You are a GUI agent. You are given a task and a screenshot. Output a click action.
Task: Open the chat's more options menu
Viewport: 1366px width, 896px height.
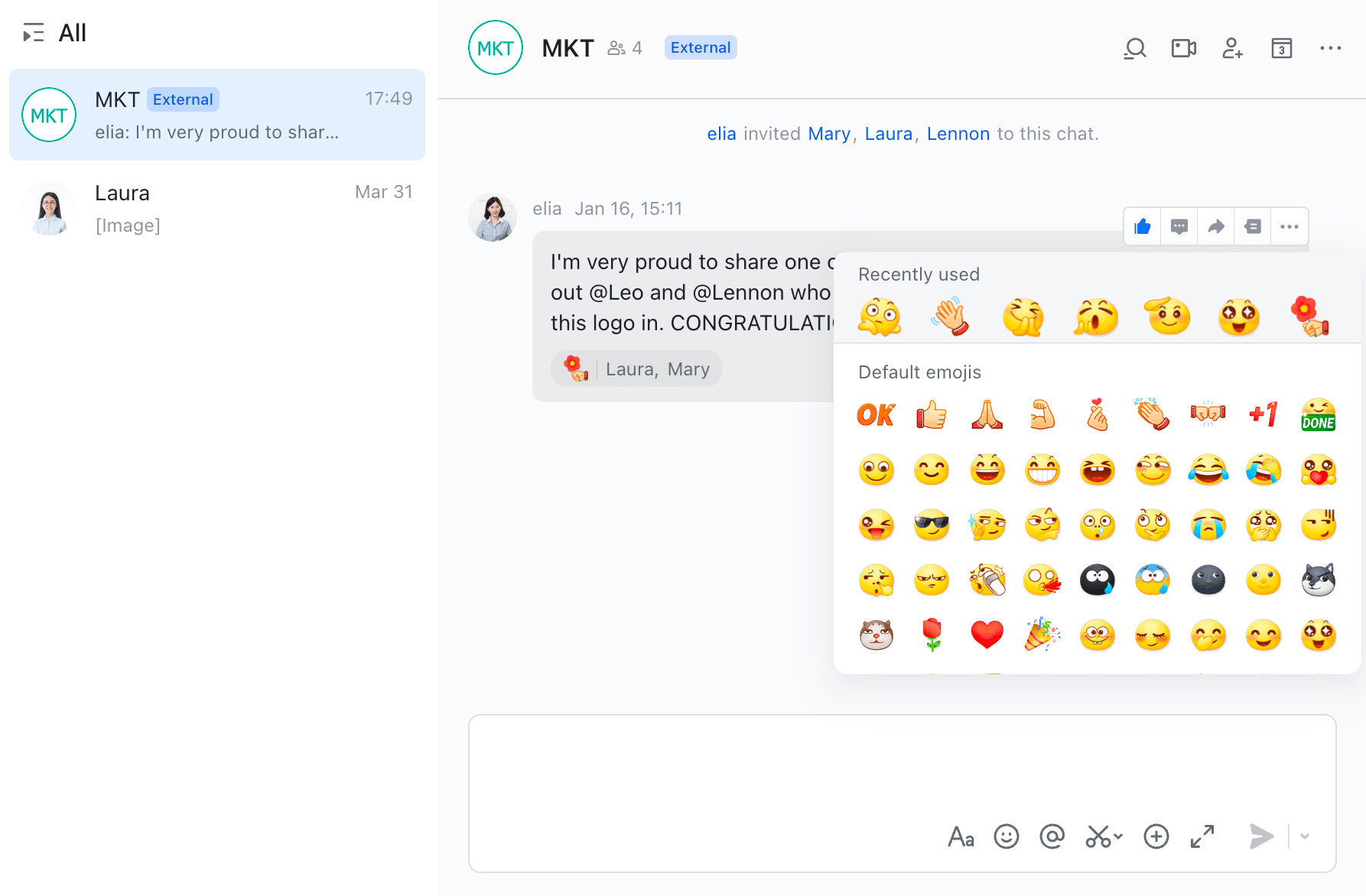[1332, 47]
